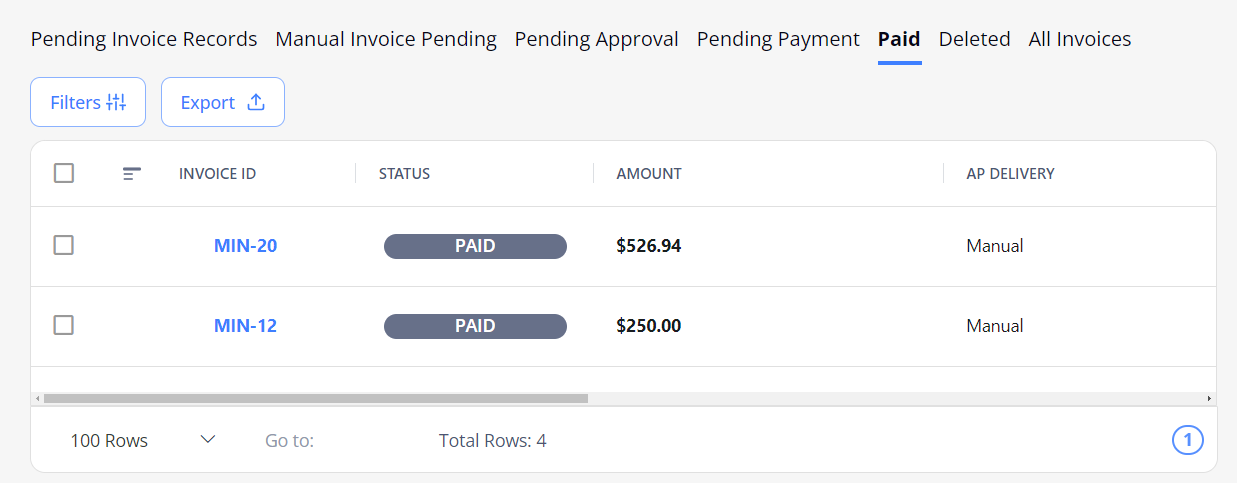Open the Filters sliders button
1237x483 pixels.
click(88, 102)
